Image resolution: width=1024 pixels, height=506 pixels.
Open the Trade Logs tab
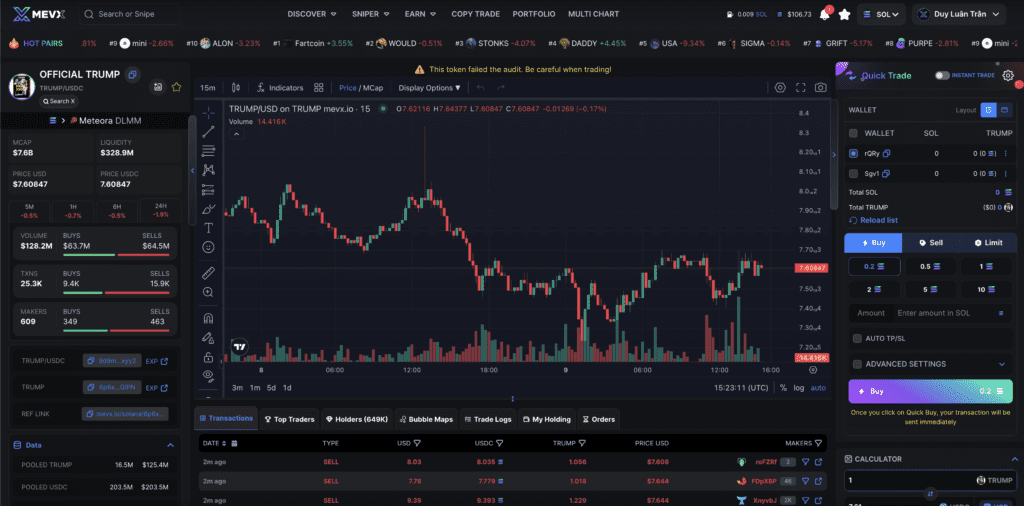(488, 419)
